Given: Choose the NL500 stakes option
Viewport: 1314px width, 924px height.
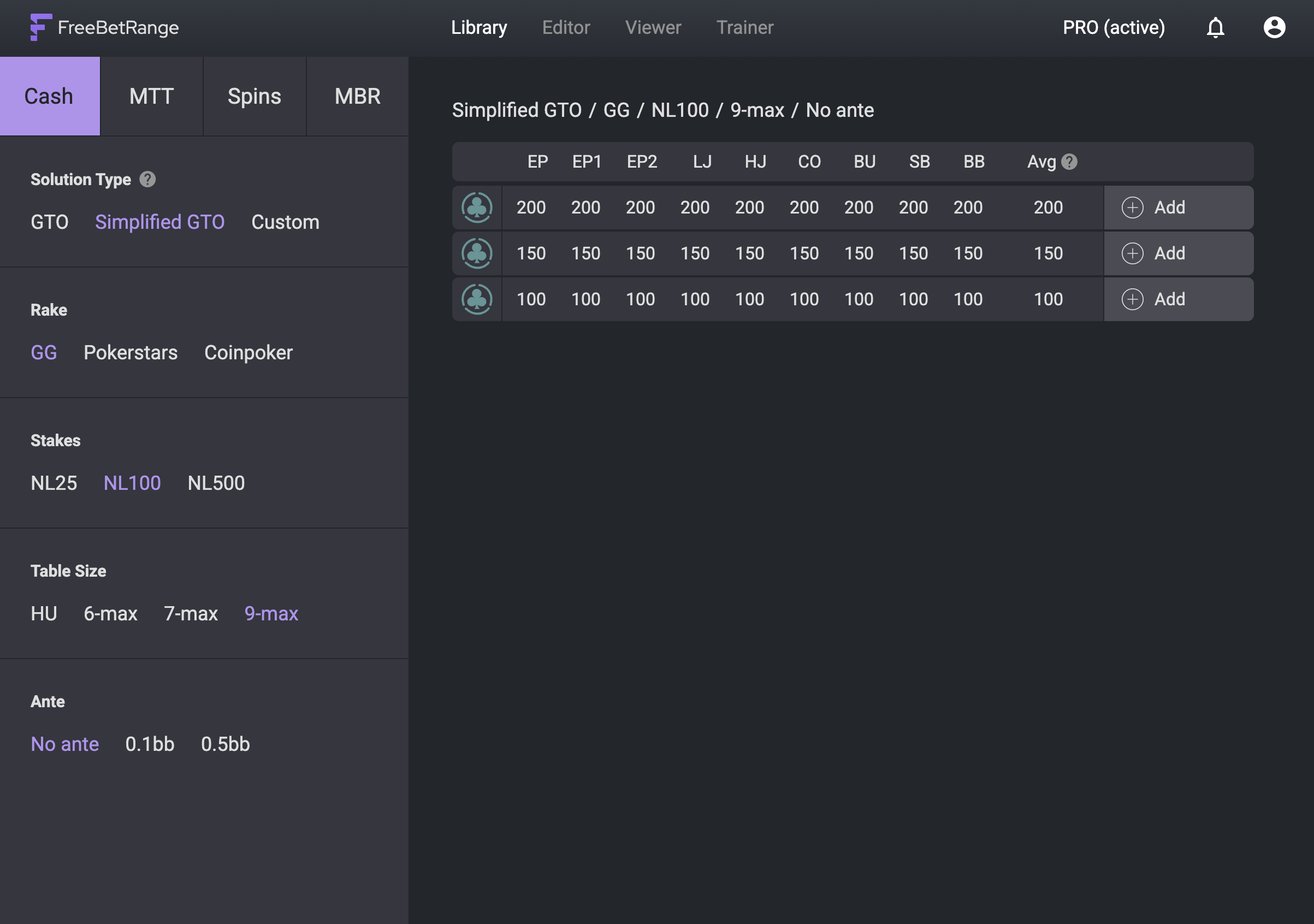Looking at the screenshot, I should 216,483.
